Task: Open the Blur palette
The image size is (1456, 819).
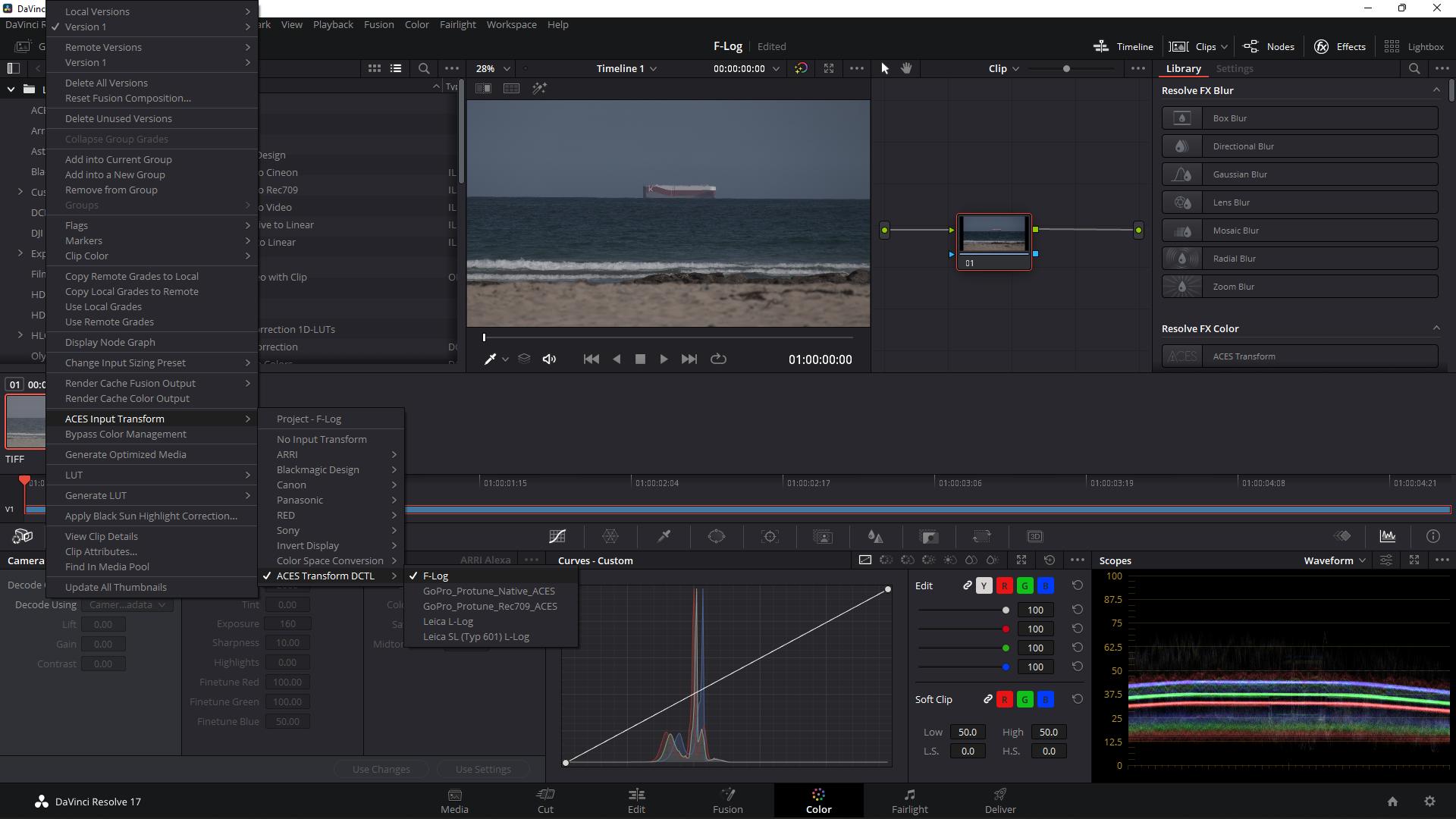Action: (875, 536)
